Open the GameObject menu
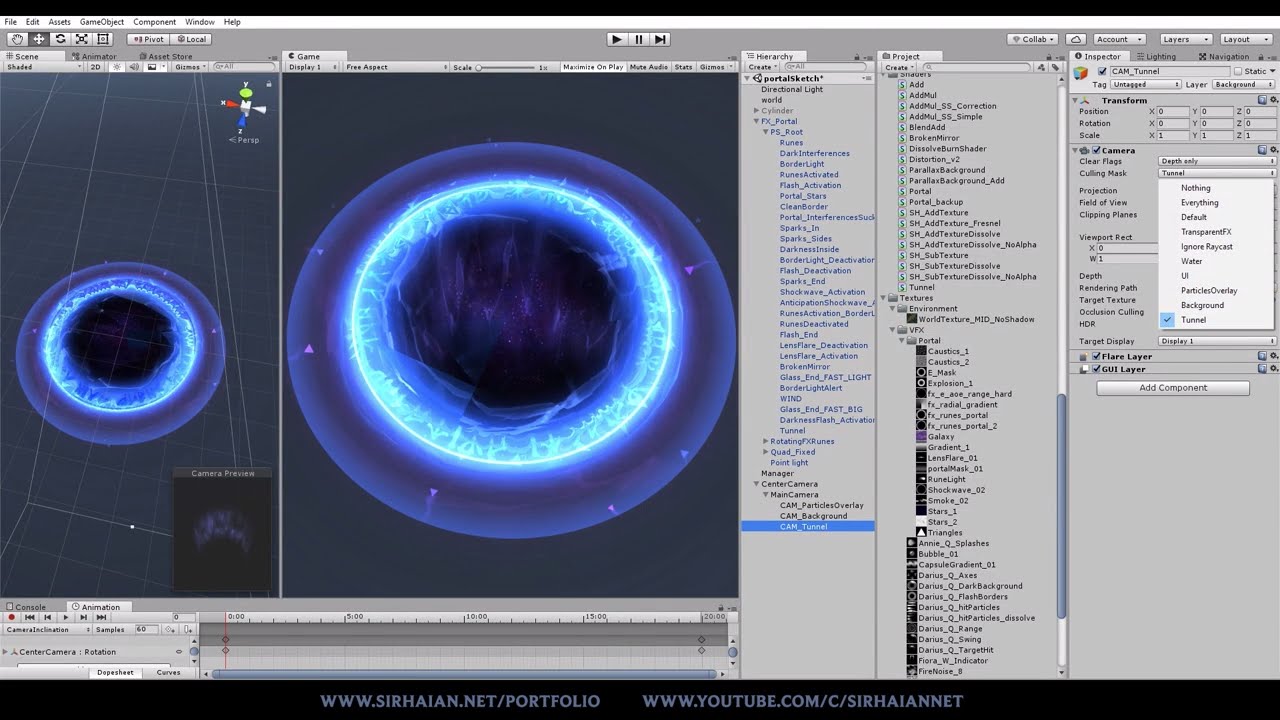Image resolution: width=1280 pixels, height=720 pixels. click(x=102, y=22)
